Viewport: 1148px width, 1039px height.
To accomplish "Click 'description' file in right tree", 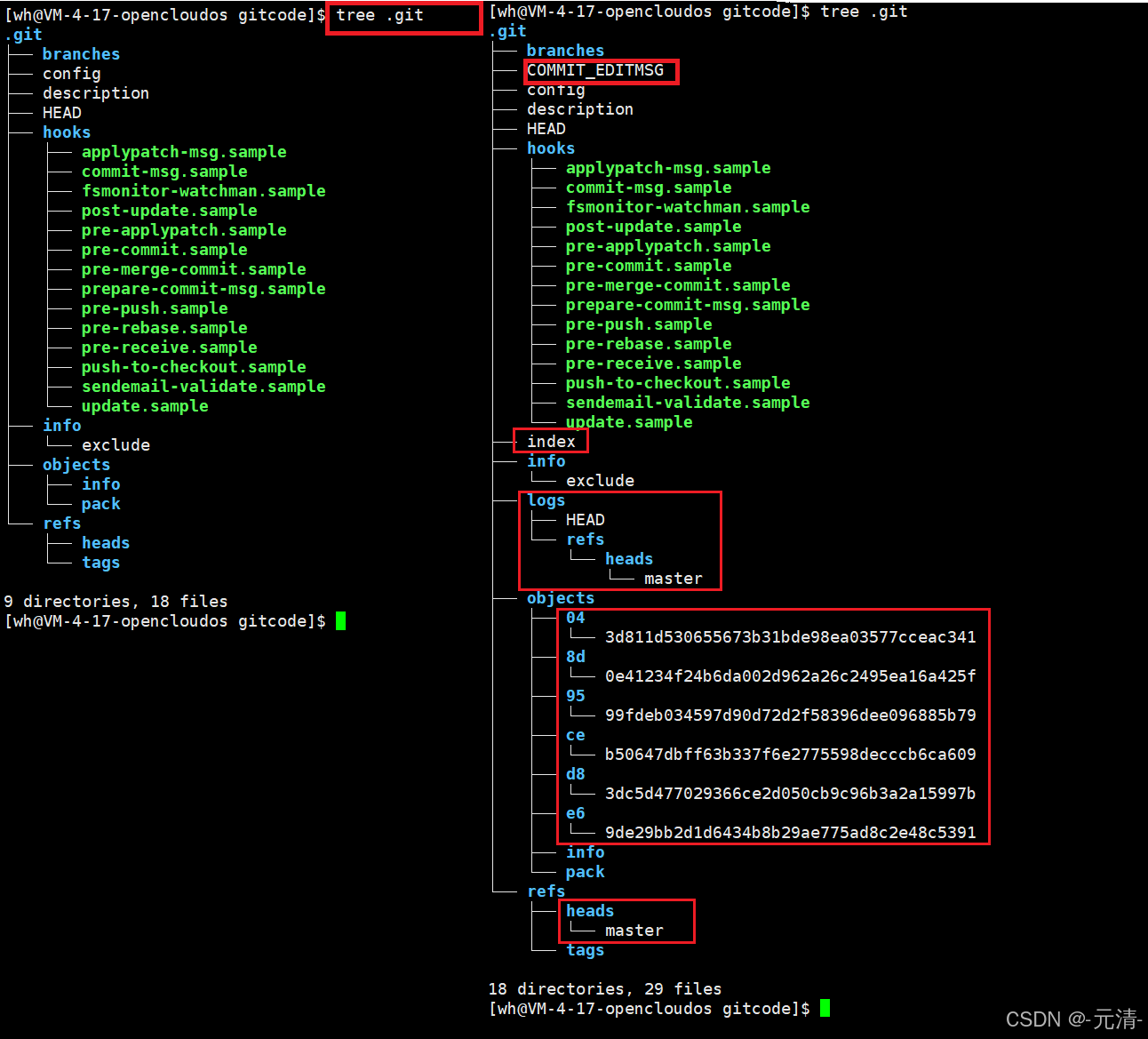I will click(579, 109).
